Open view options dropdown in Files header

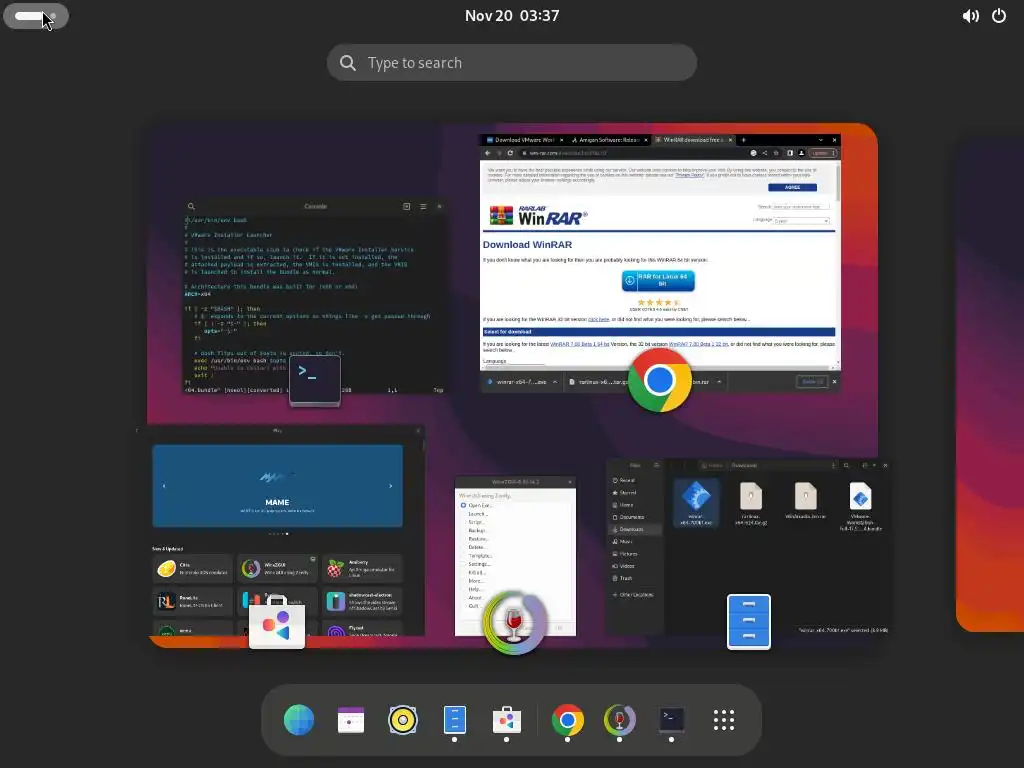pyautogui.click(x=874, y=466)
